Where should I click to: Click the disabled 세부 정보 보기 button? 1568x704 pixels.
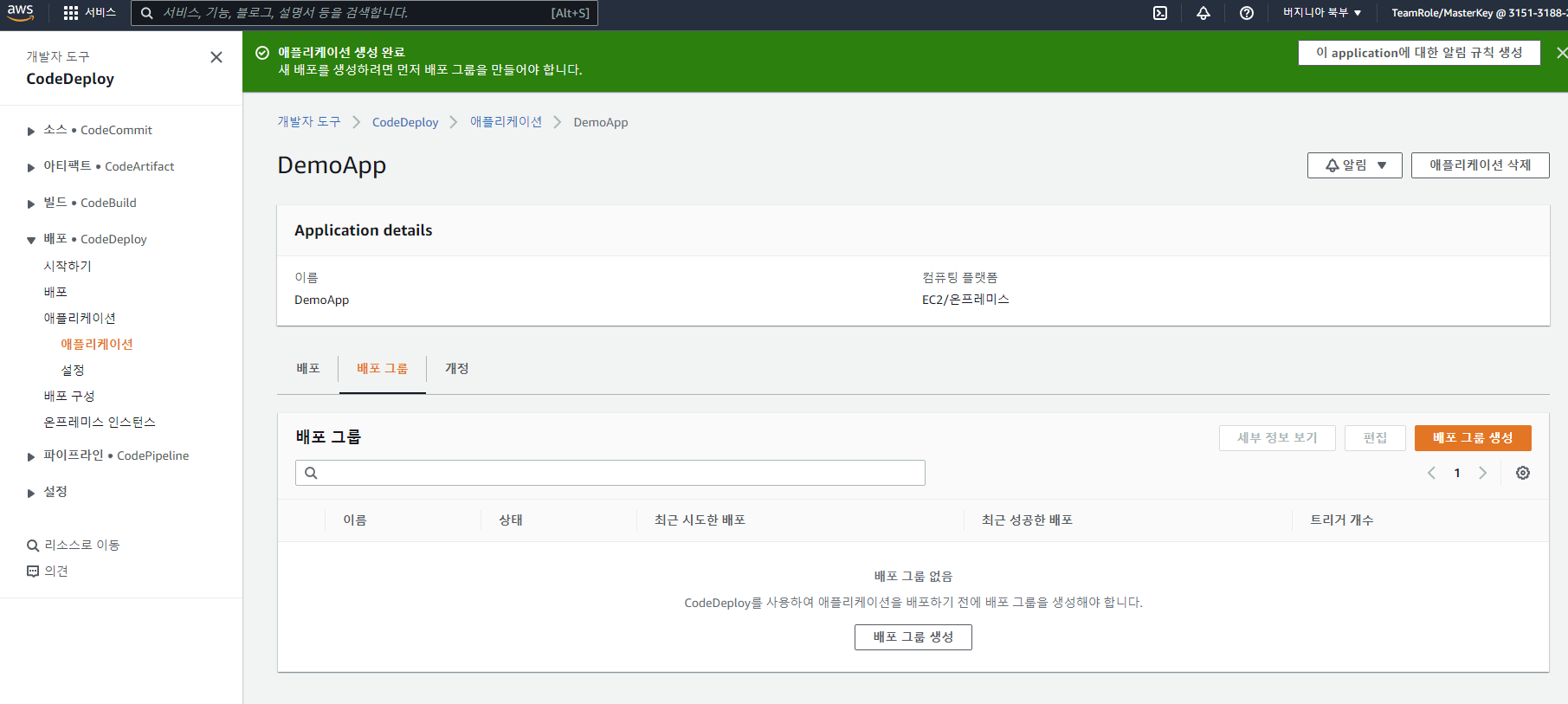[x=1277, y=438]
